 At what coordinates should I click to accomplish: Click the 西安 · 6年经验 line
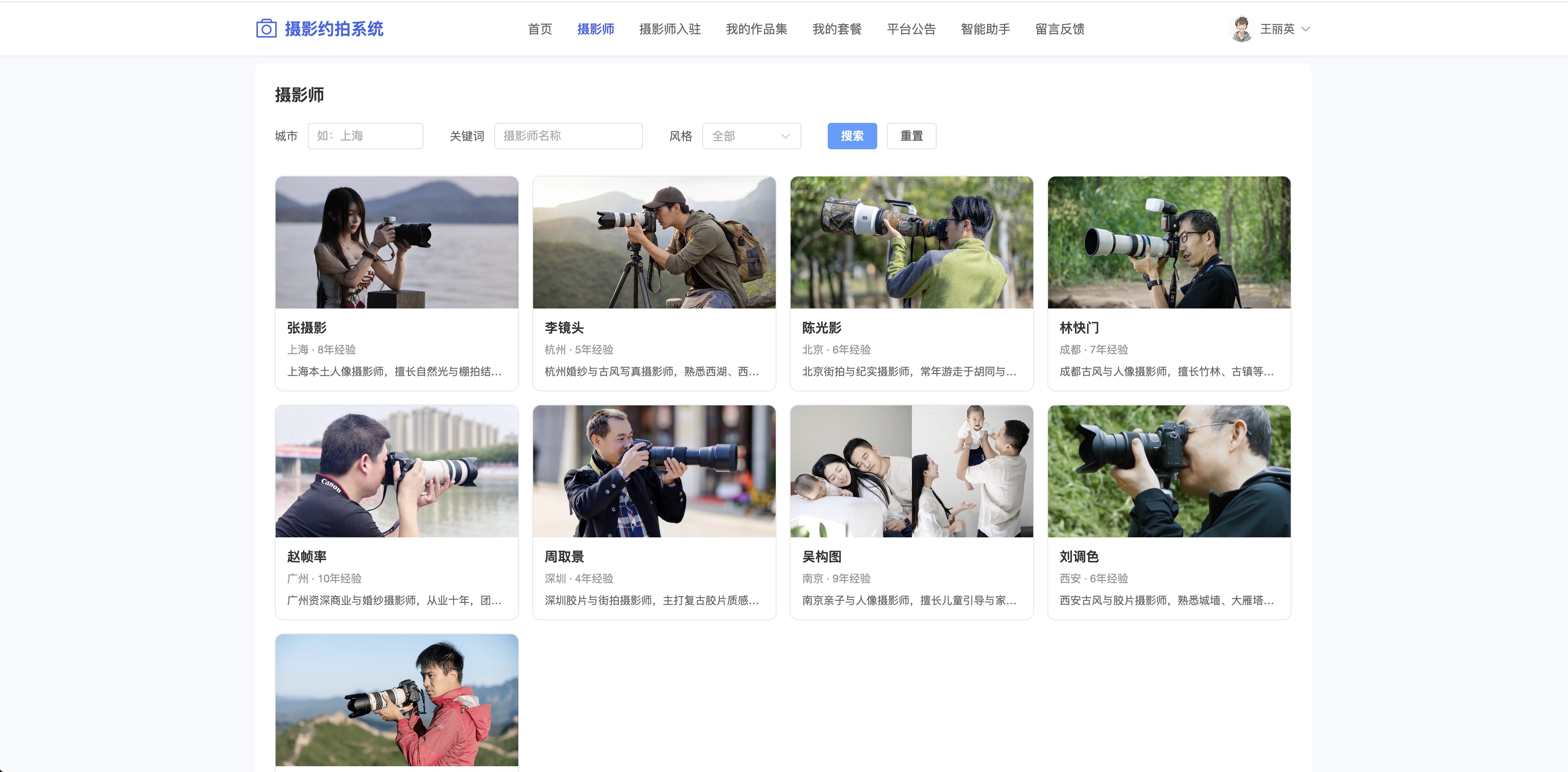click(1094, 579)
